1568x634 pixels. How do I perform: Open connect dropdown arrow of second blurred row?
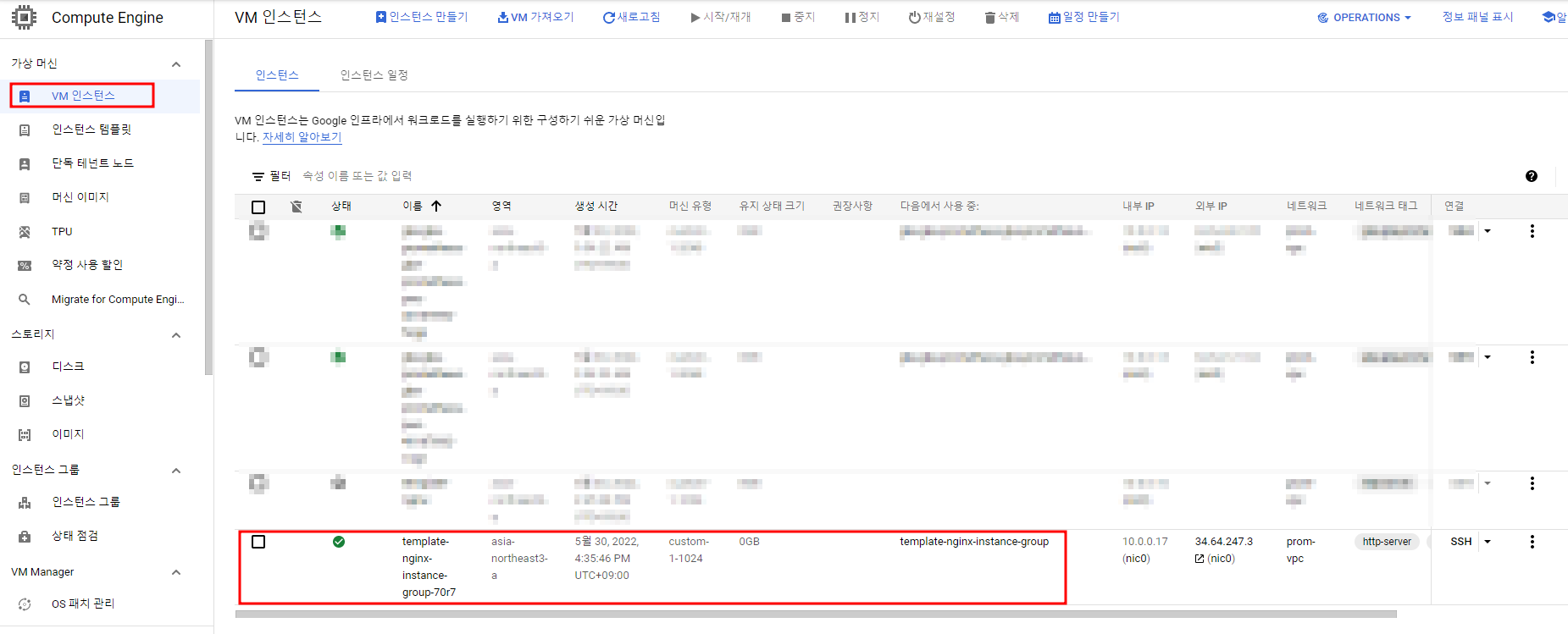[1488, 357]
